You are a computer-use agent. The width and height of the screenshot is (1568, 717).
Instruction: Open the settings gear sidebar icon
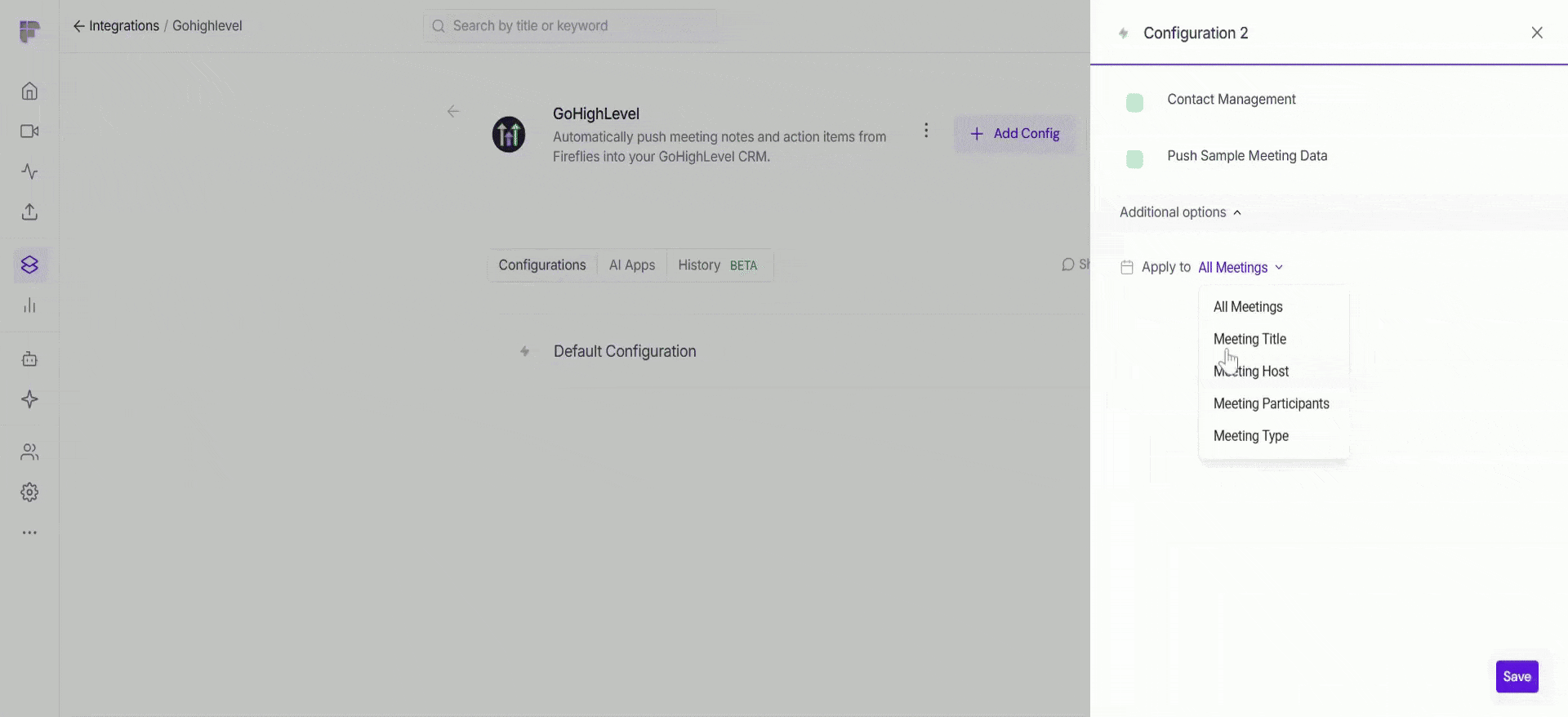[x=29, y=492]
